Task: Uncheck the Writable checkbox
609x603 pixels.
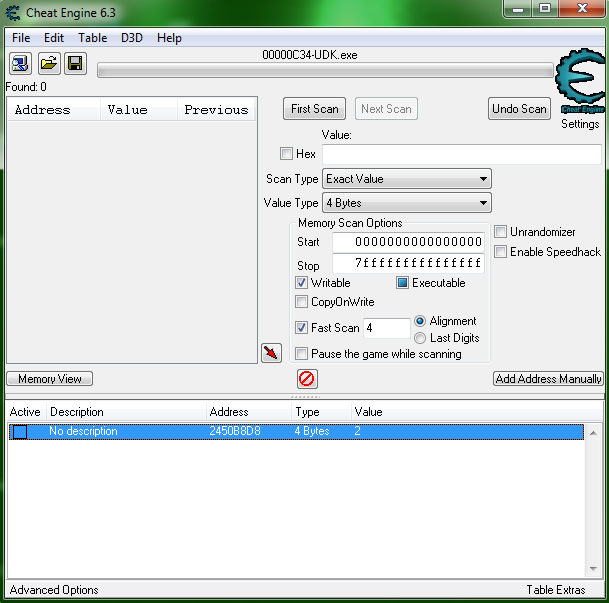Action: [301, 283]
